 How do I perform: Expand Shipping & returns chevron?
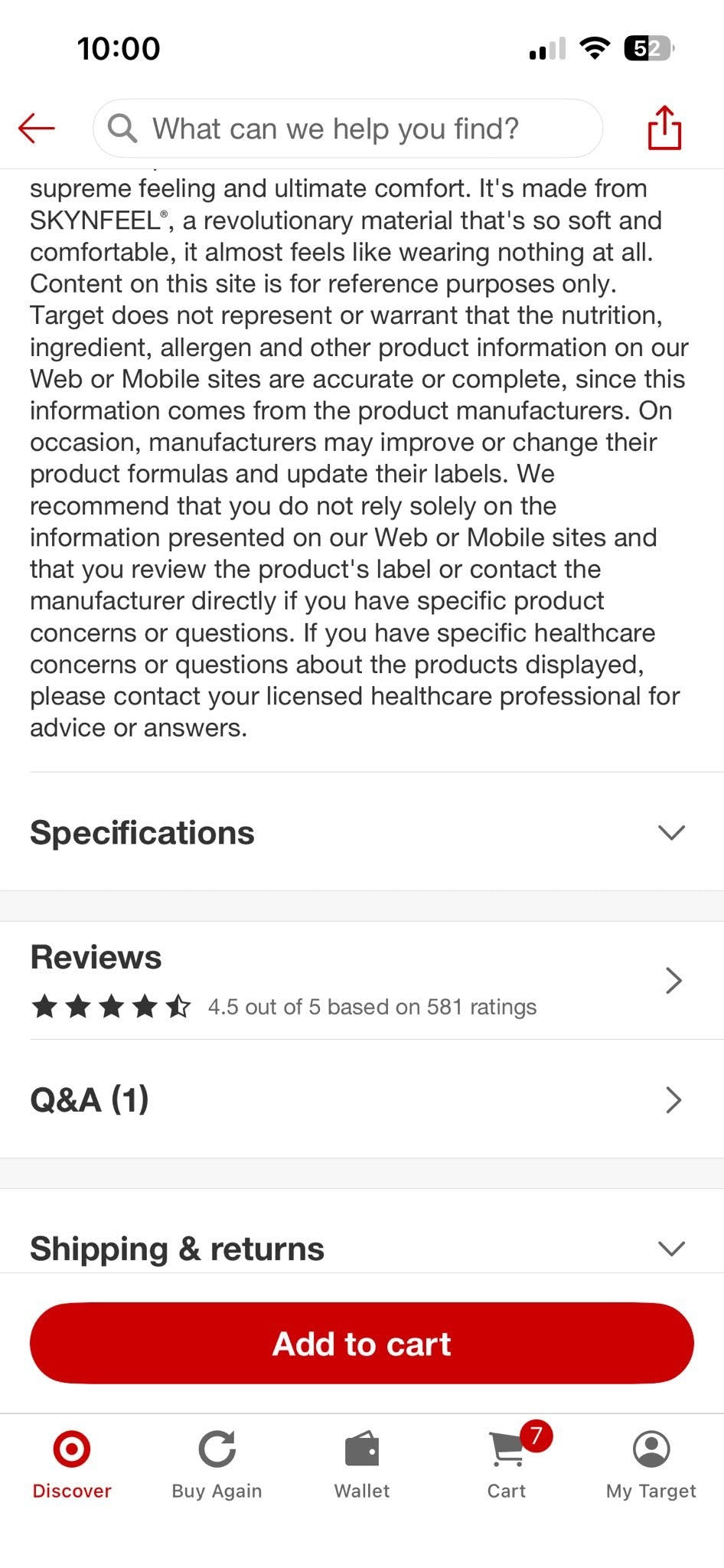[x=671, y=1249]
